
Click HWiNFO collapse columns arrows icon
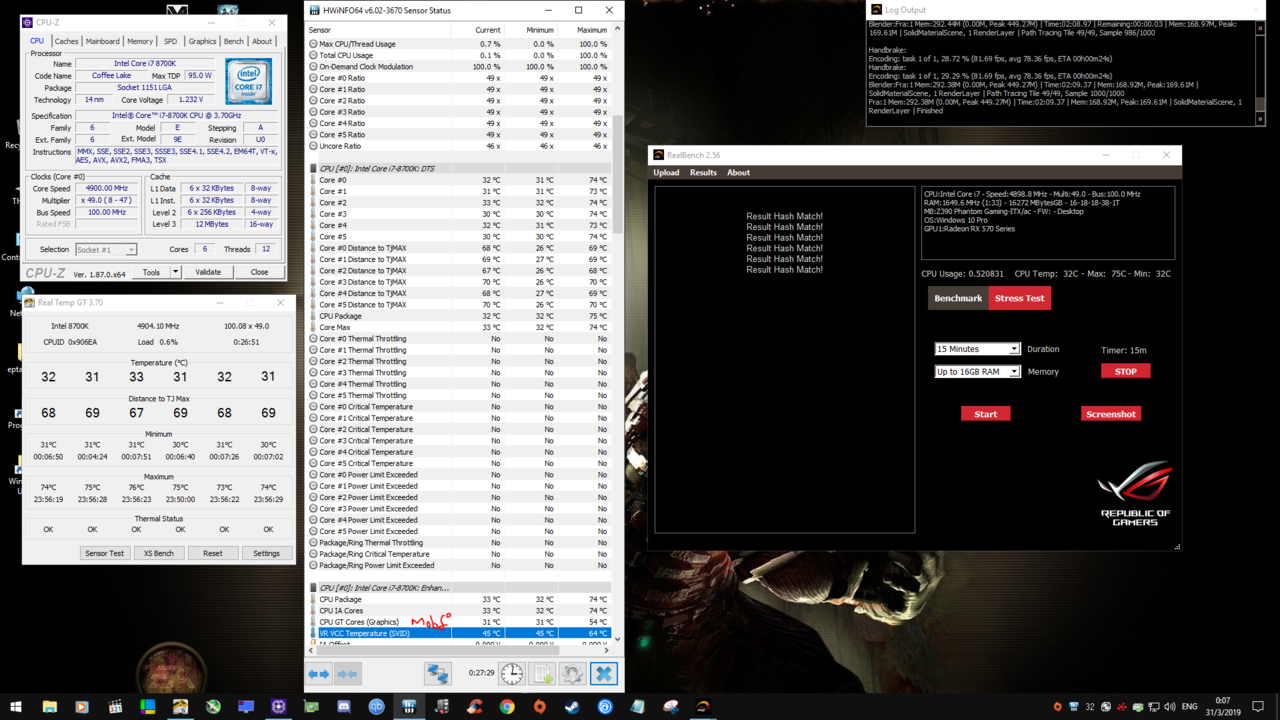pyautogui.click(x=347, y=674)
